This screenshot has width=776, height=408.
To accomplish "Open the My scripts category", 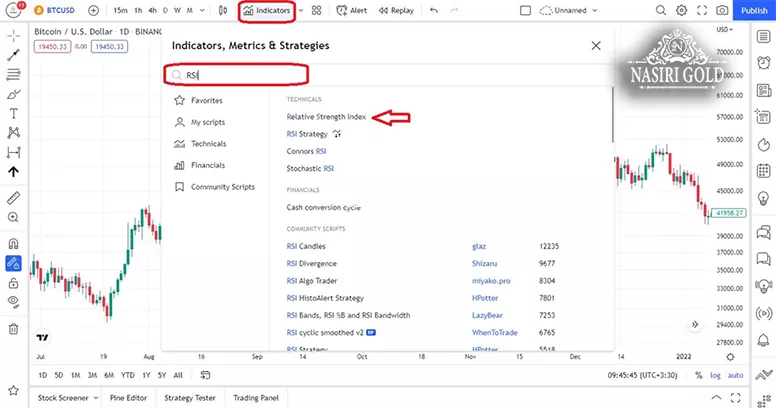I will pos(199,122).
